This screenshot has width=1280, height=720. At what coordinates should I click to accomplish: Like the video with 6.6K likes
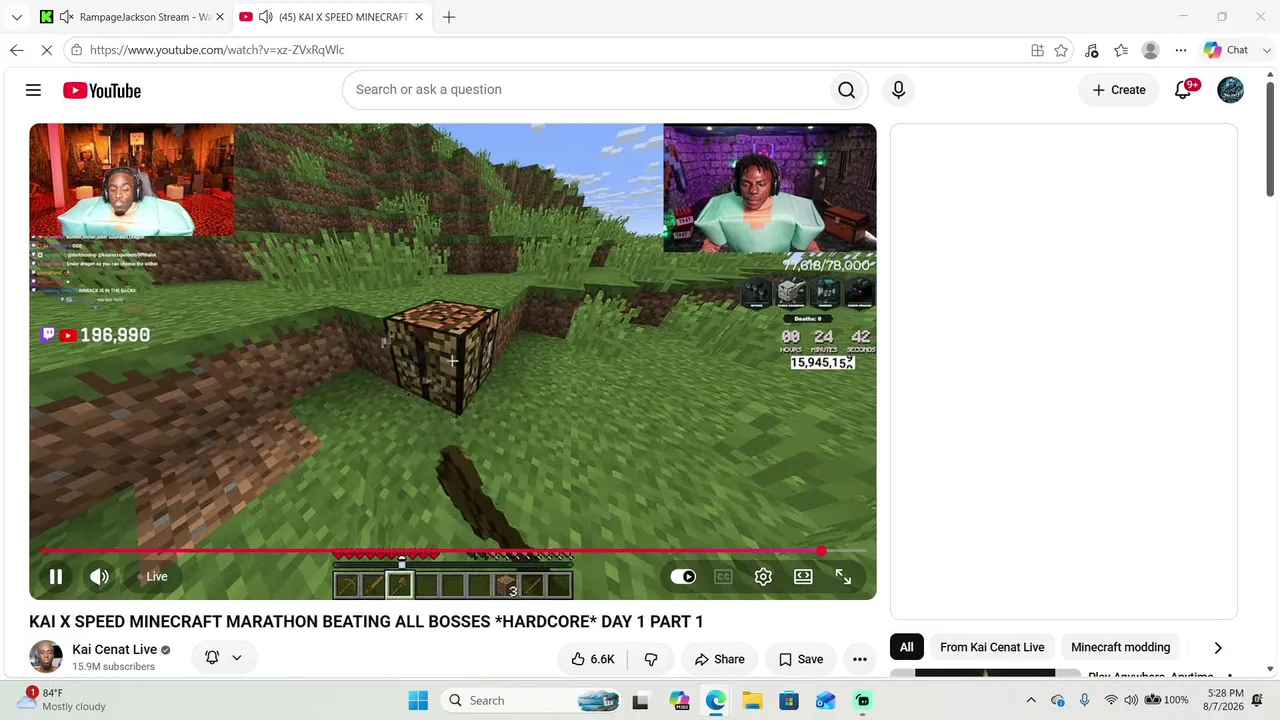(x=593, y=659)
